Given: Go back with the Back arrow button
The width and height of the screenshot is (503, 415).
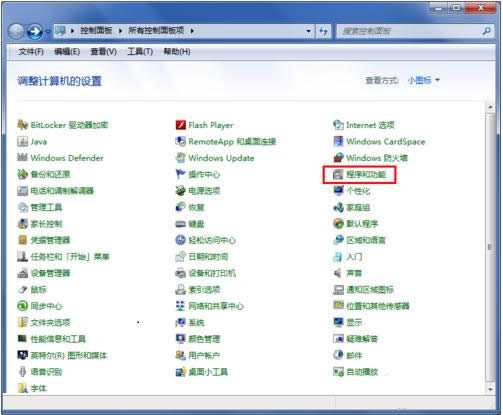Looking at the screenshot, I should (x=16, y=32).
